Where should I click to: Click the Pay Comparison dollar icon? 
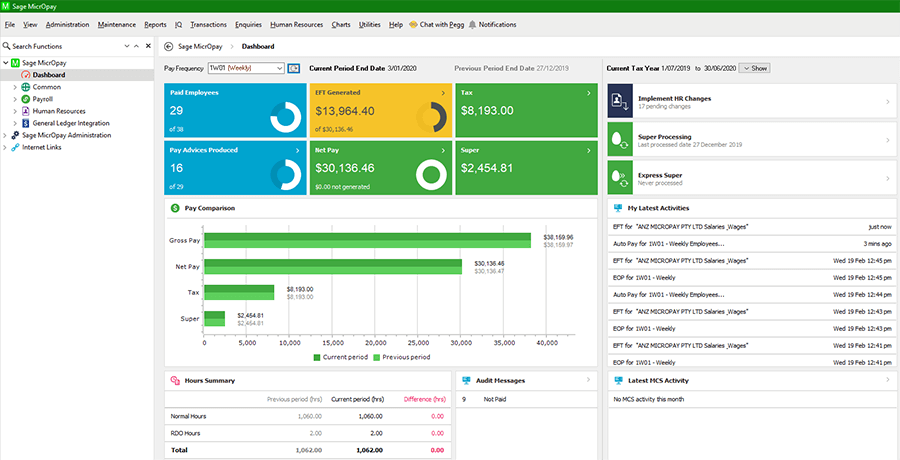point(175,208)
